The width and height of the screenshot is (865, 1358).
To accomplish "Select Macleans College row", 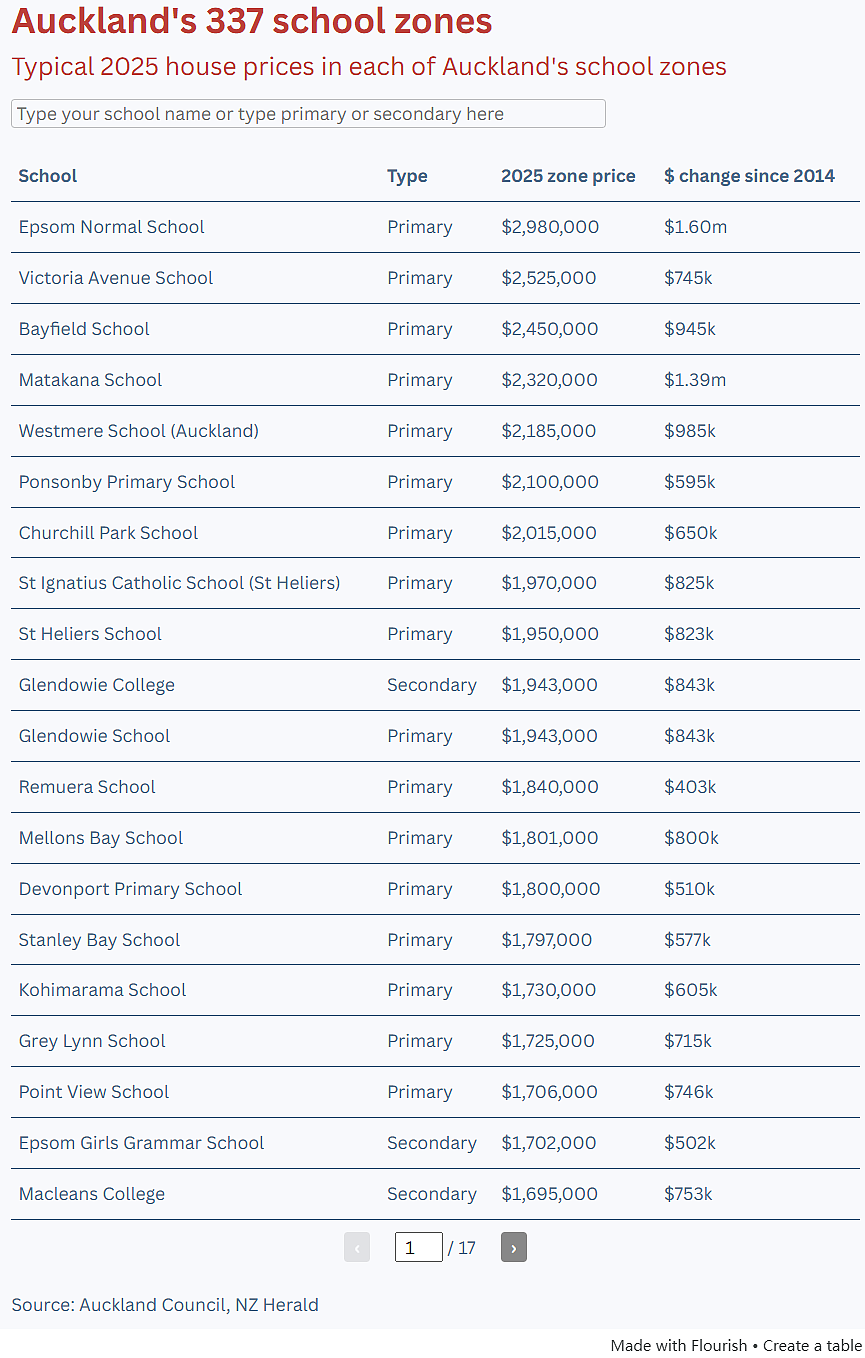I will click(x=435, y=1194).
